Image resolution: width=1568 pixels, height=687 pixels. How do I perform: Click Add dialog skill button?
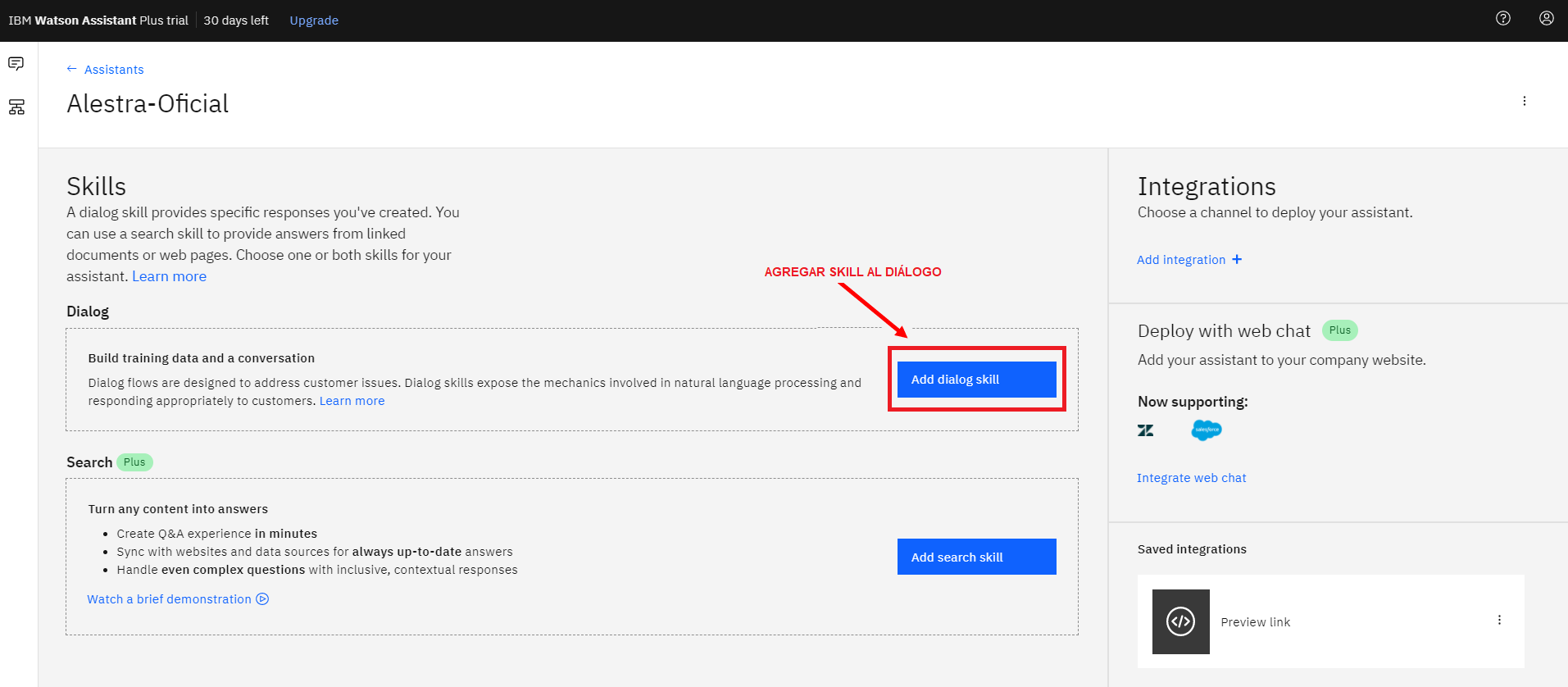click(x=977, y=380)
